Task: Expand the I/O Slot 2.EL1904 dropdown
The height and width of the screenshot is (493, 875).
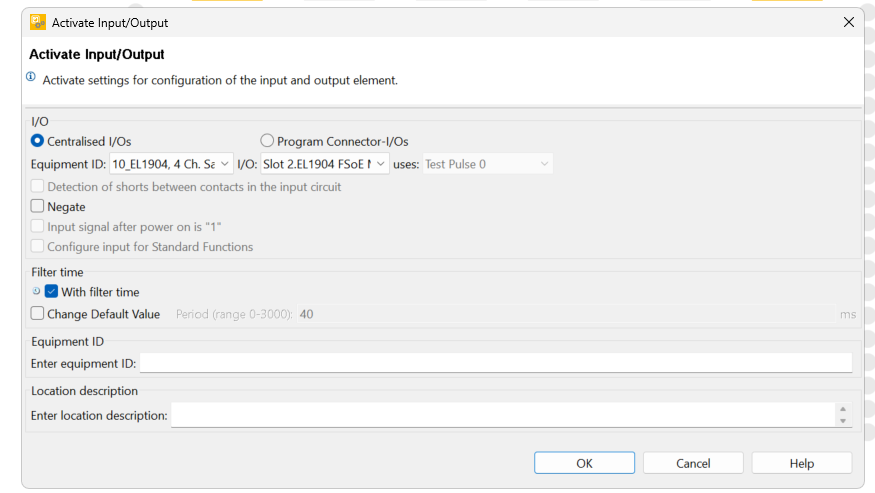Action: (x=325, y=164)
